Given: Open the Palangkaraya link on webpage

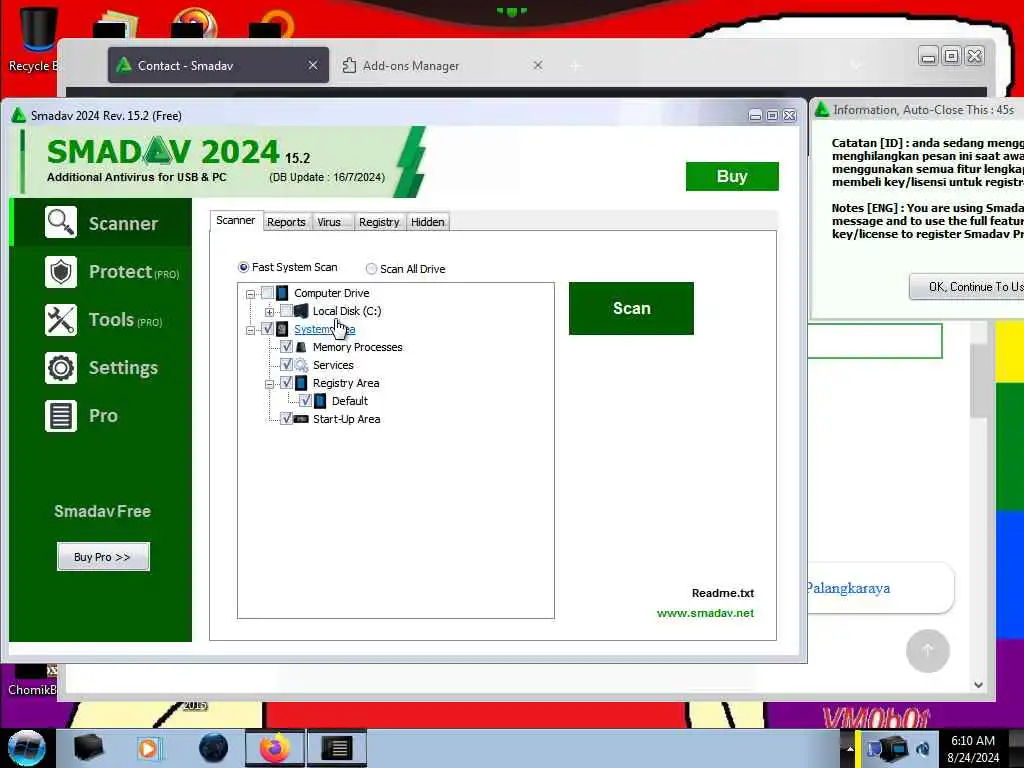Looking at the screenshot, I should pyautogui.click(x=848, y=588).
